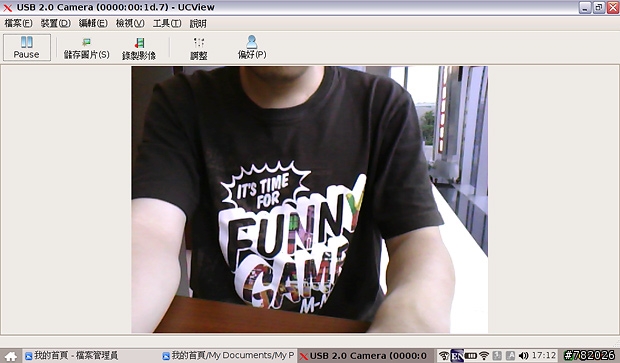This screenshot has height=363, width=620.
Task: Minimize the UCView window
Action: [585, 8]
